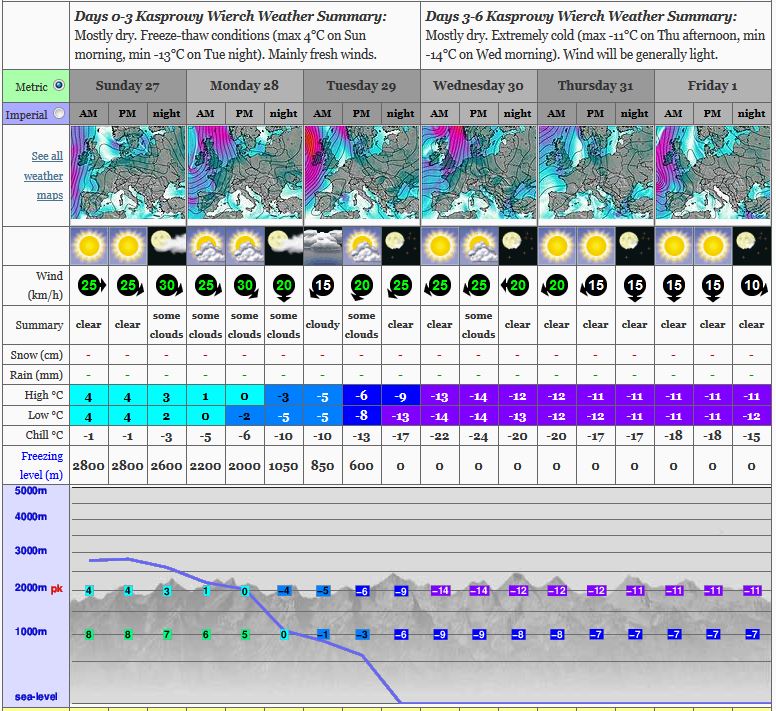Select the Metric units radio button
This screenshot has height=711, width=776.
coord(58,86)
